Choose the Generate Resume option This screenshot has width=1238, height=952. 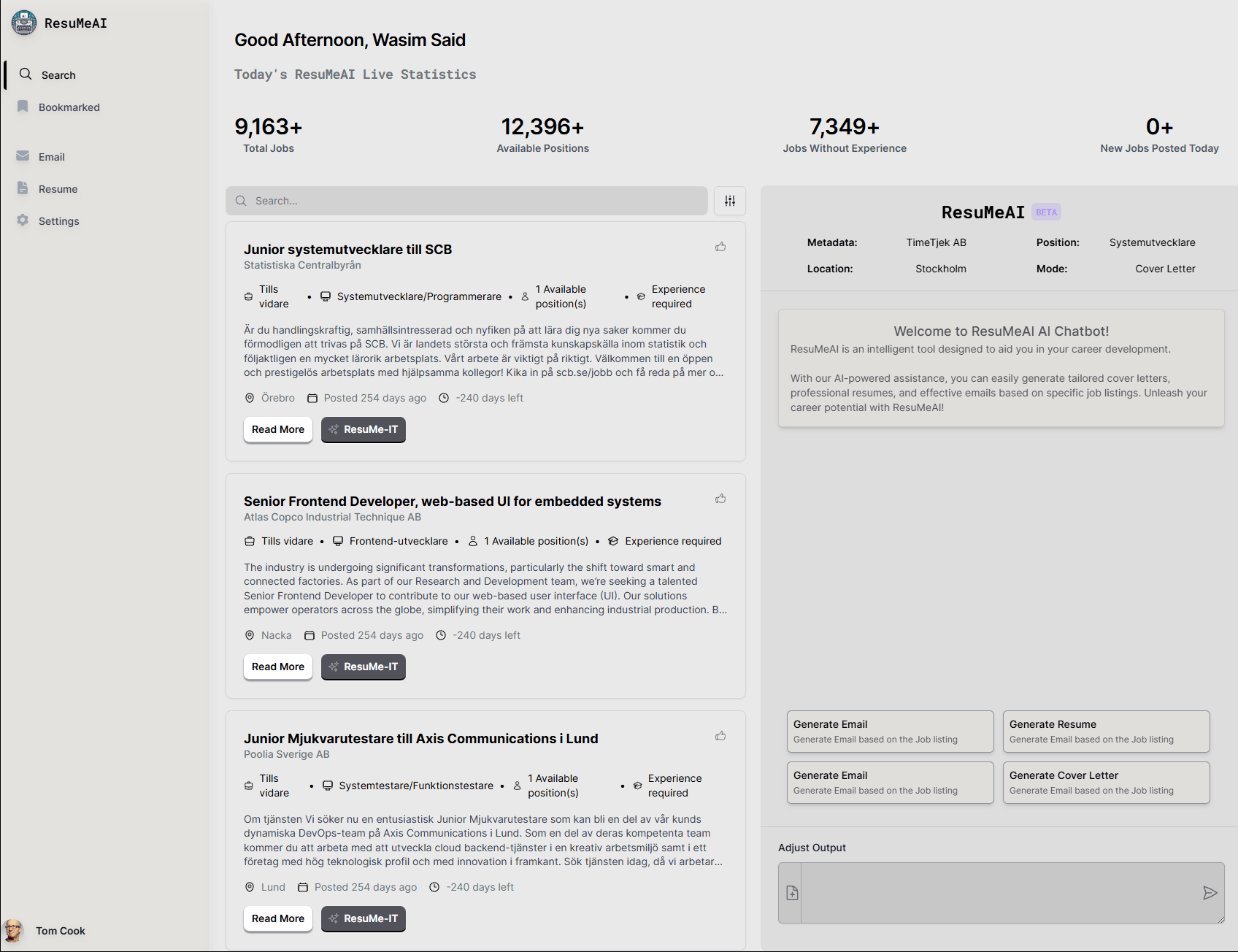click(x=1106, y=731)
